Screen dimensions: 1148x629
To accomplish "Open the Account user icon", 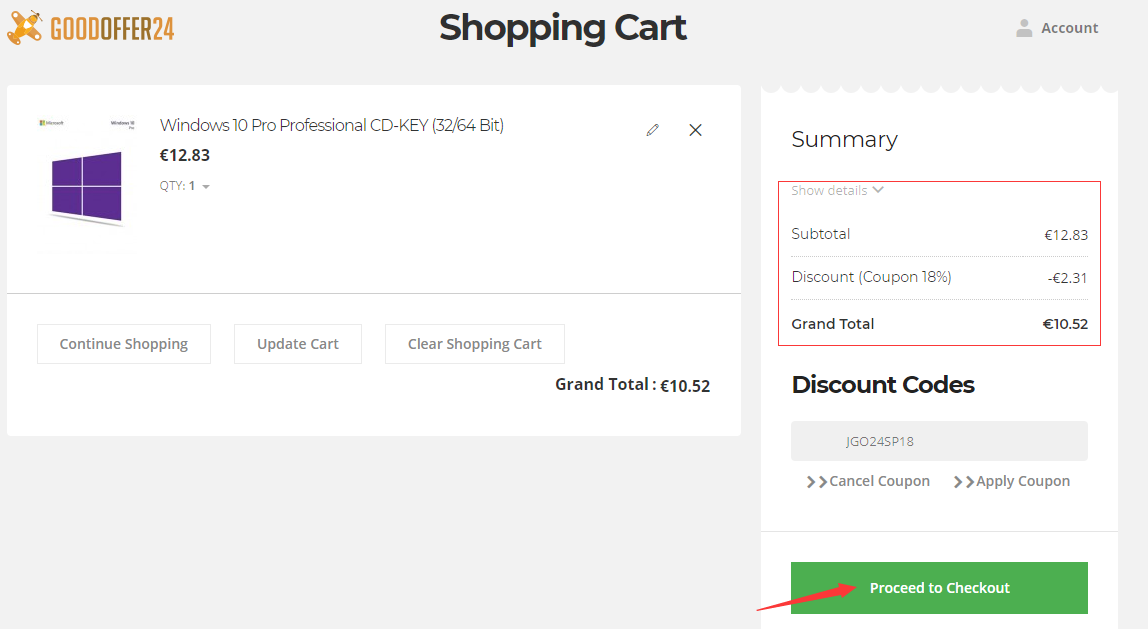I will (1024, 28).
